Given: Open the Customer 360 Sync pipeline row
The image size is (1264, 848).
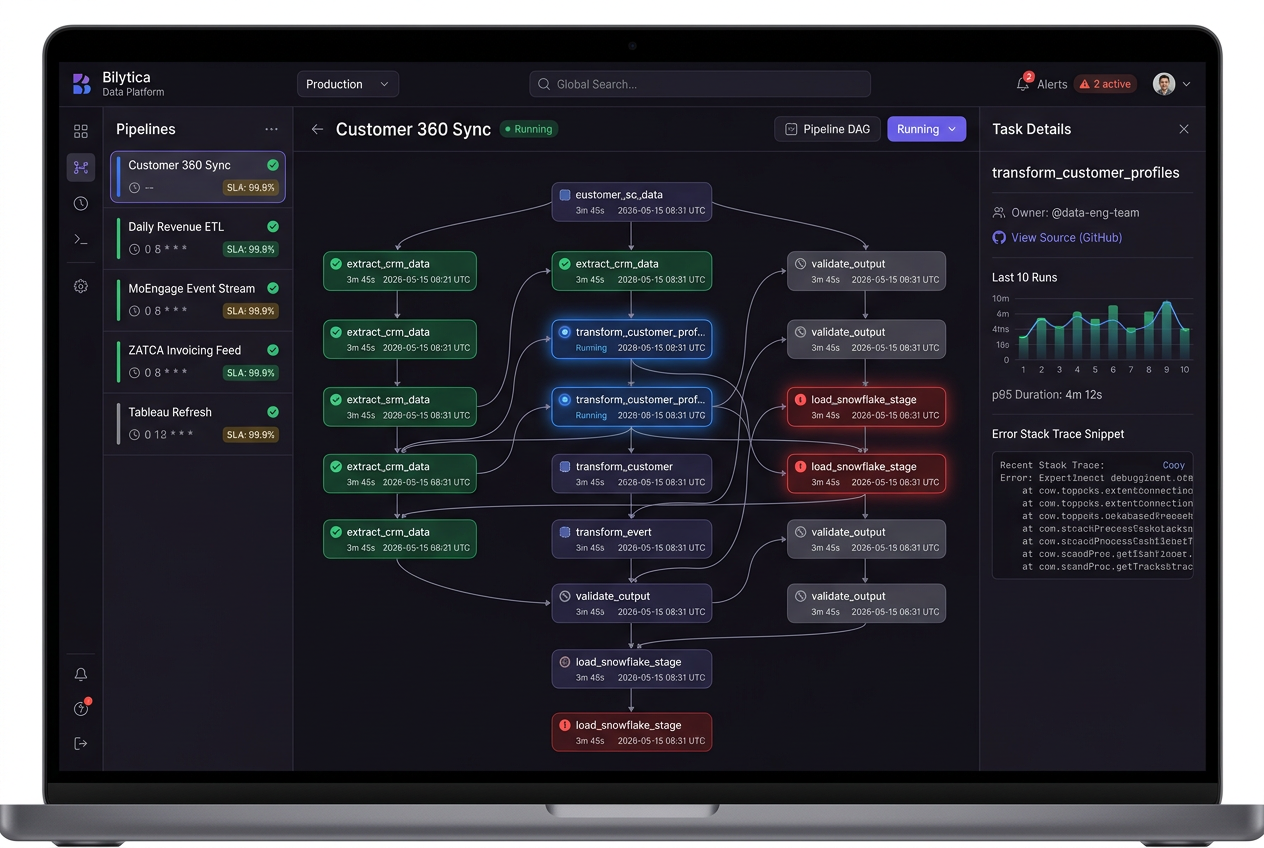Looking at the screenshot, I should tap(198, 177).
